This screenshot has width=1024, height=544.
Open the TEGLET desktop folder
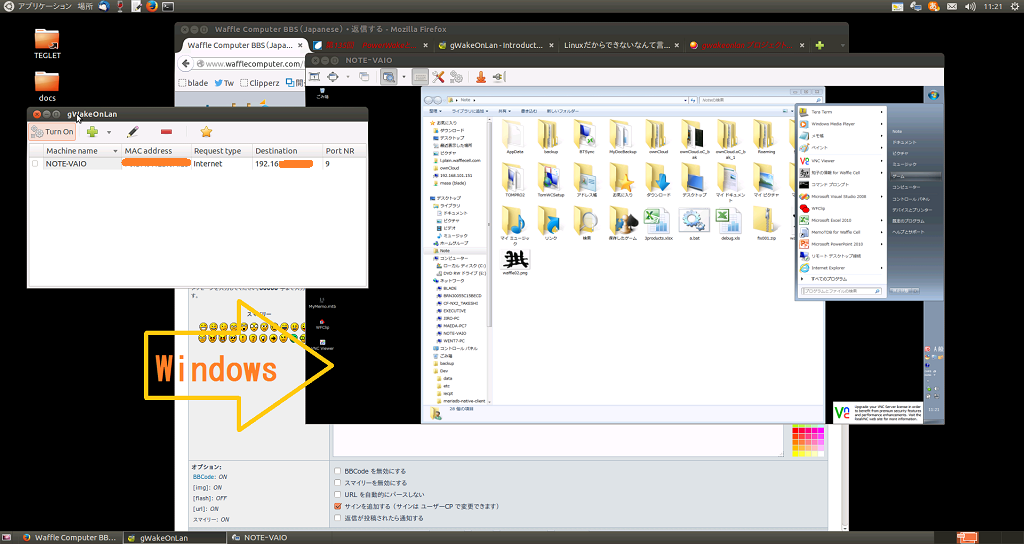[47, 44]
